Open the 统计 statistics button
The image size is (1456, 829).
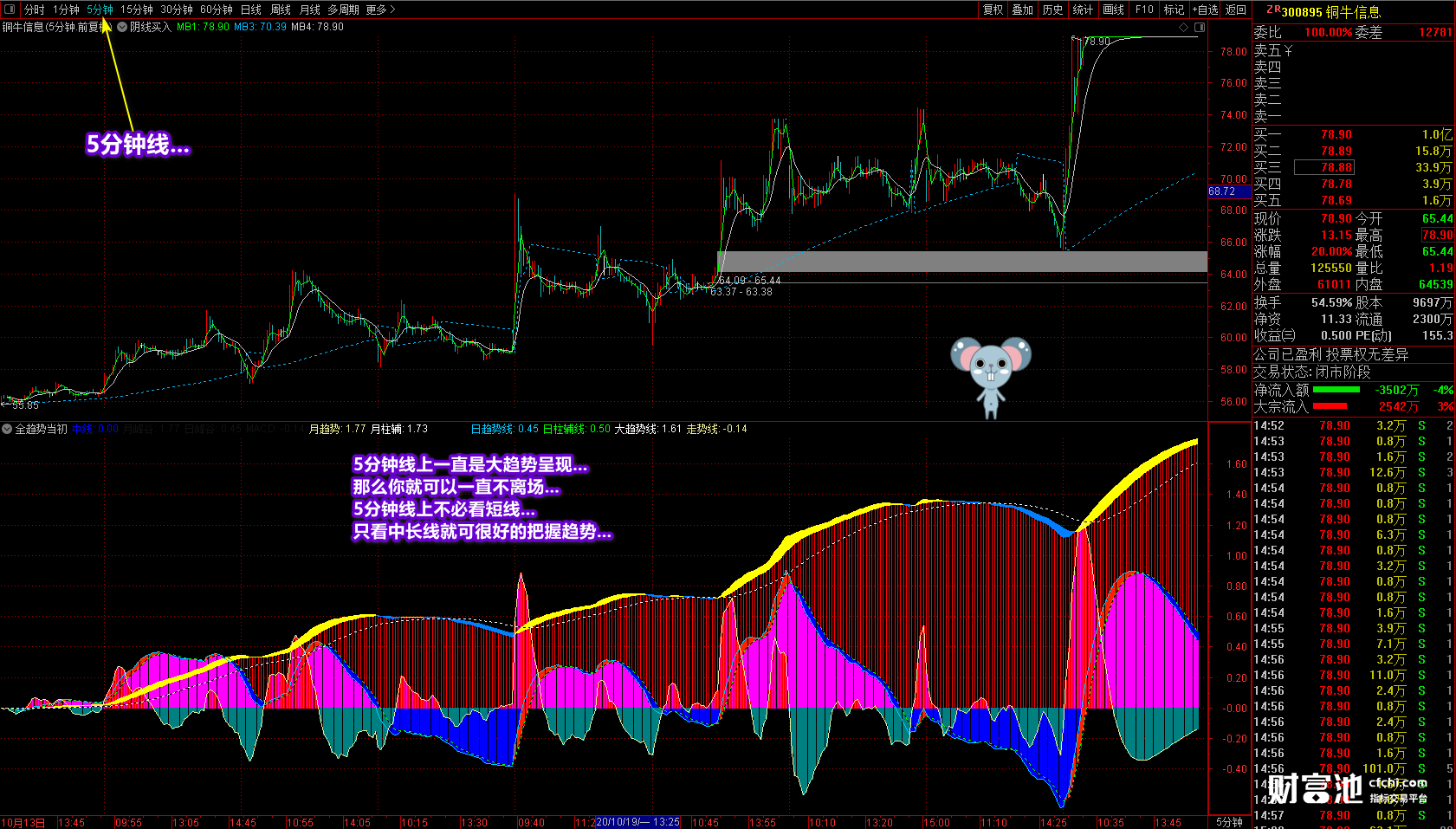[1083, 10]
